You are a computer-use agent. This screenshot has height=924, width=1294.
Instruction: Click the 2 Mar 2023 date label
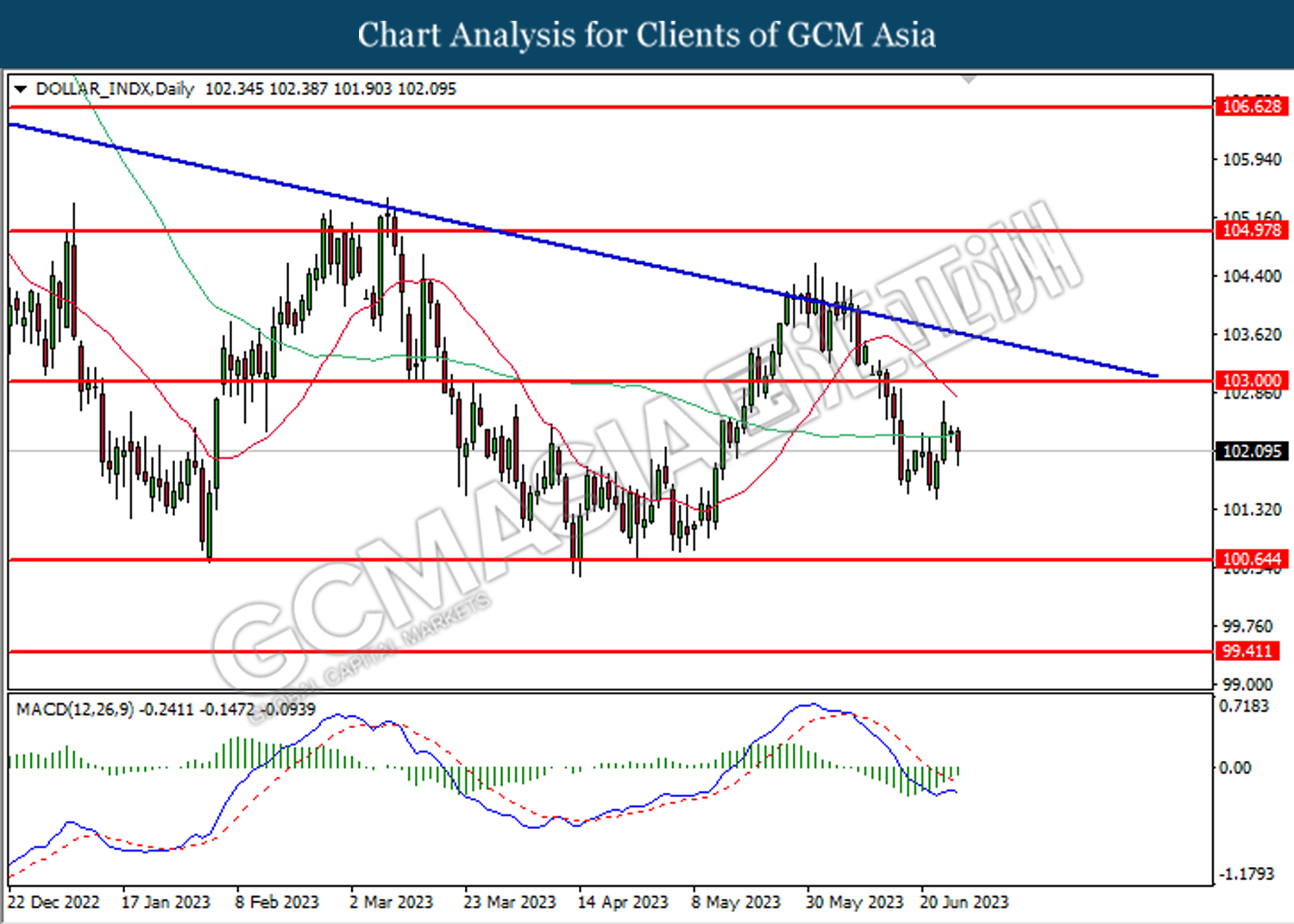pos(391,902)
